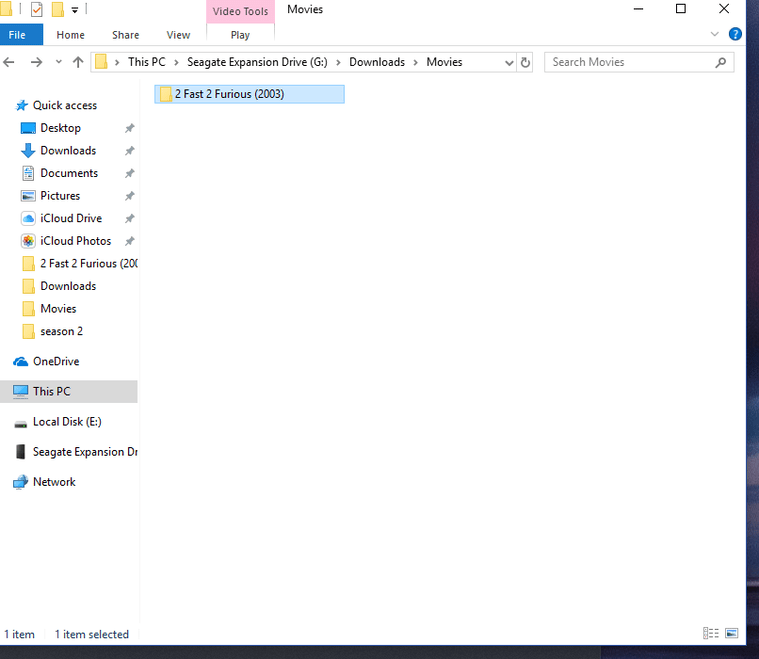Click the Properties checkmark icon in title bar

(37, 9)
